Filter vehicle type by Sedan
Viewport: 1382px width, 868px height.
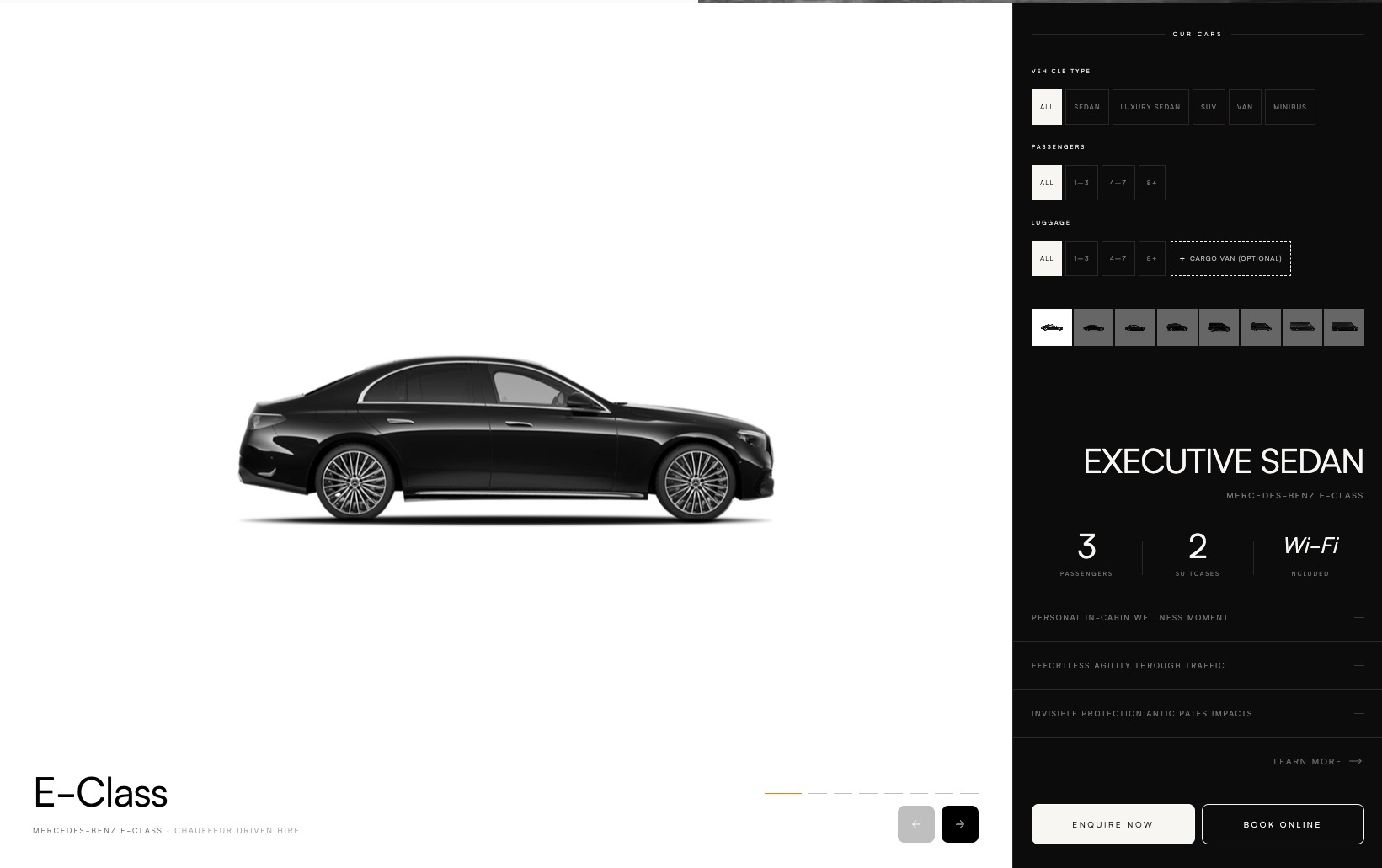(1086, 107)
